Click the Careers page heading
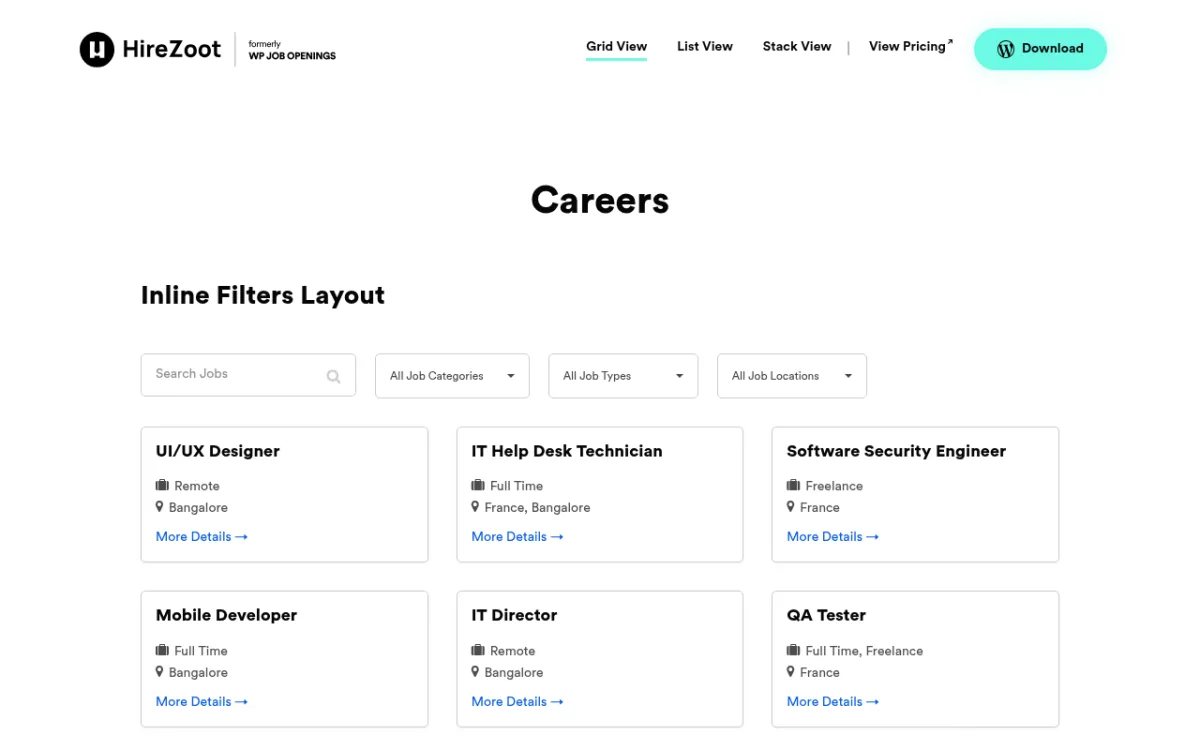This screenshot has height=750, width=1200. click(x=600, y=200)
